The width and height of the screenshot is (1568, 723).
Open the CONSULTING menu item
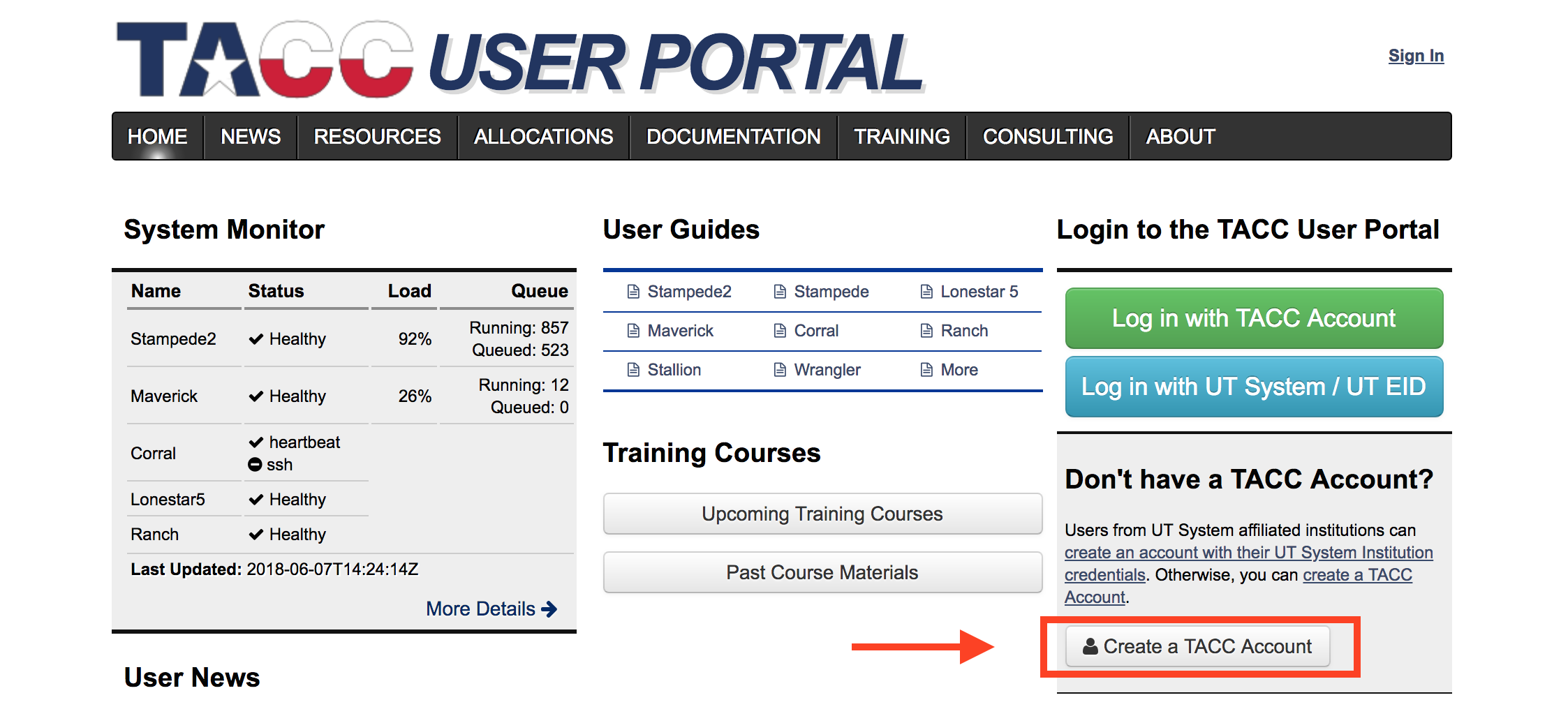[1048, 136]
